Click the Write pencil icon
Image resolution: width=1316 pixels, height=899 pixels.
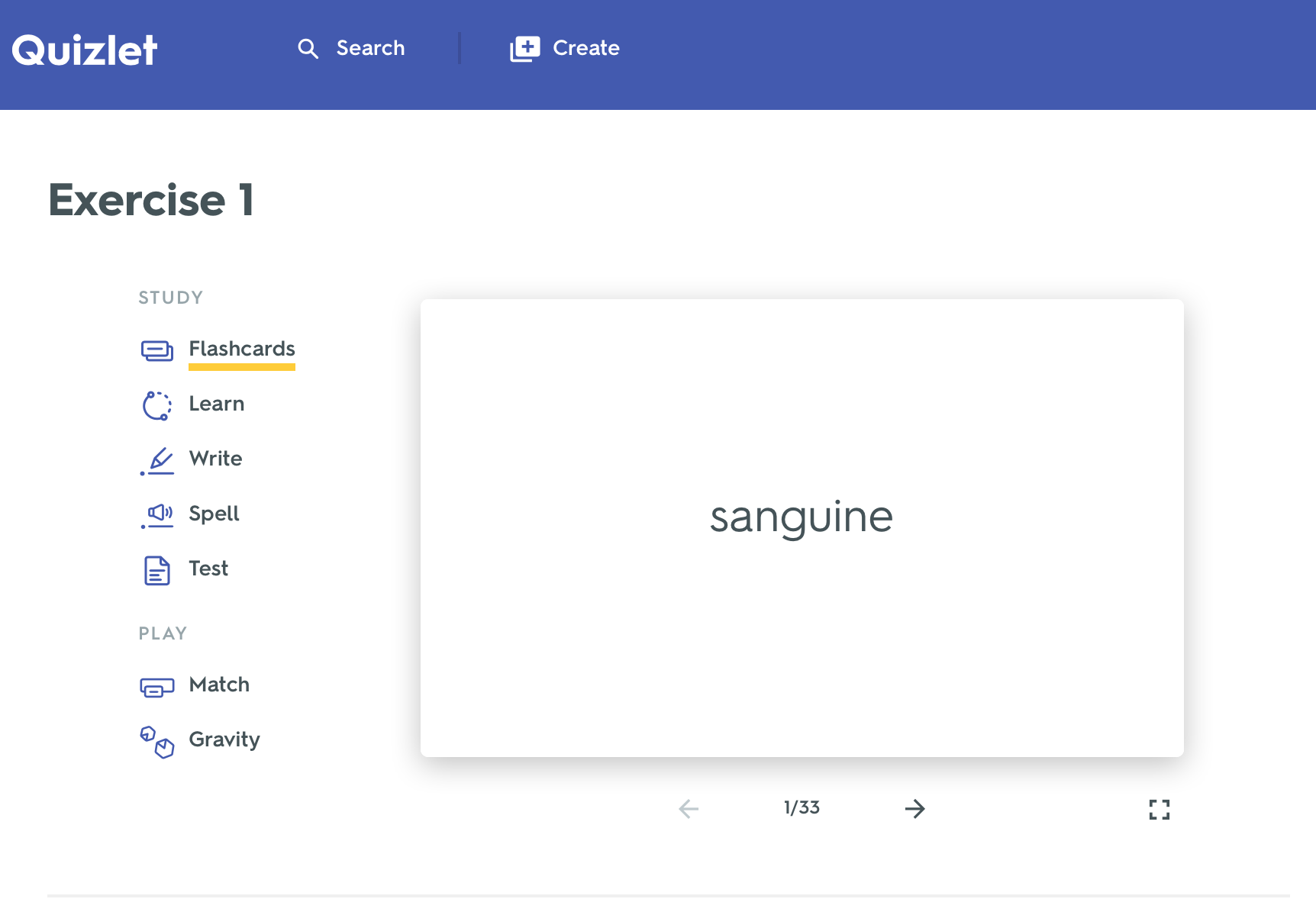coord(157,461)
